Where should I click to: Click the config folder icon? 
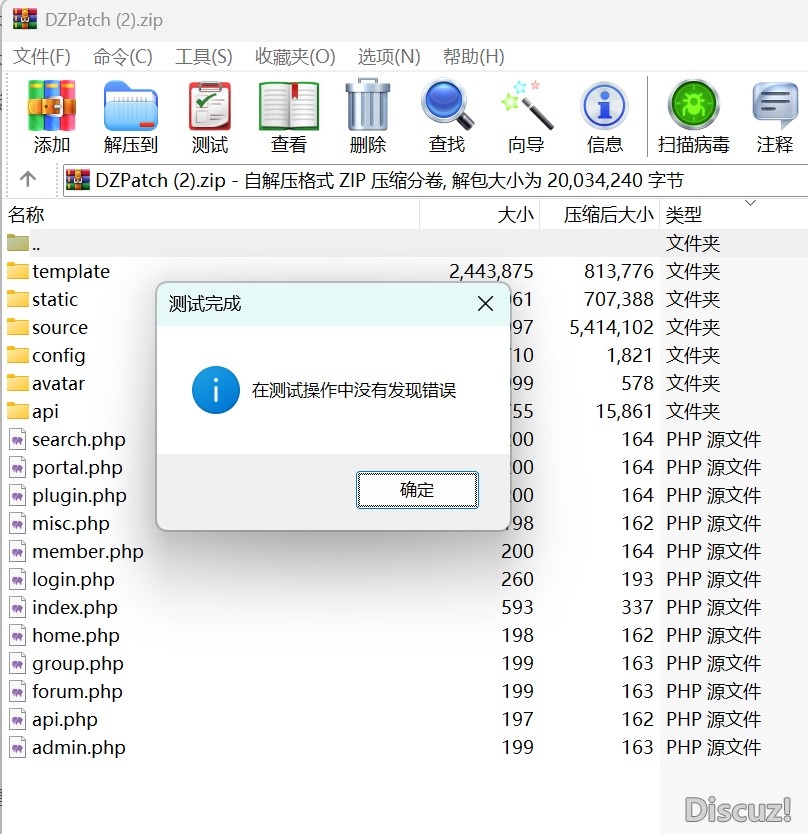click(x=18, y=355)
